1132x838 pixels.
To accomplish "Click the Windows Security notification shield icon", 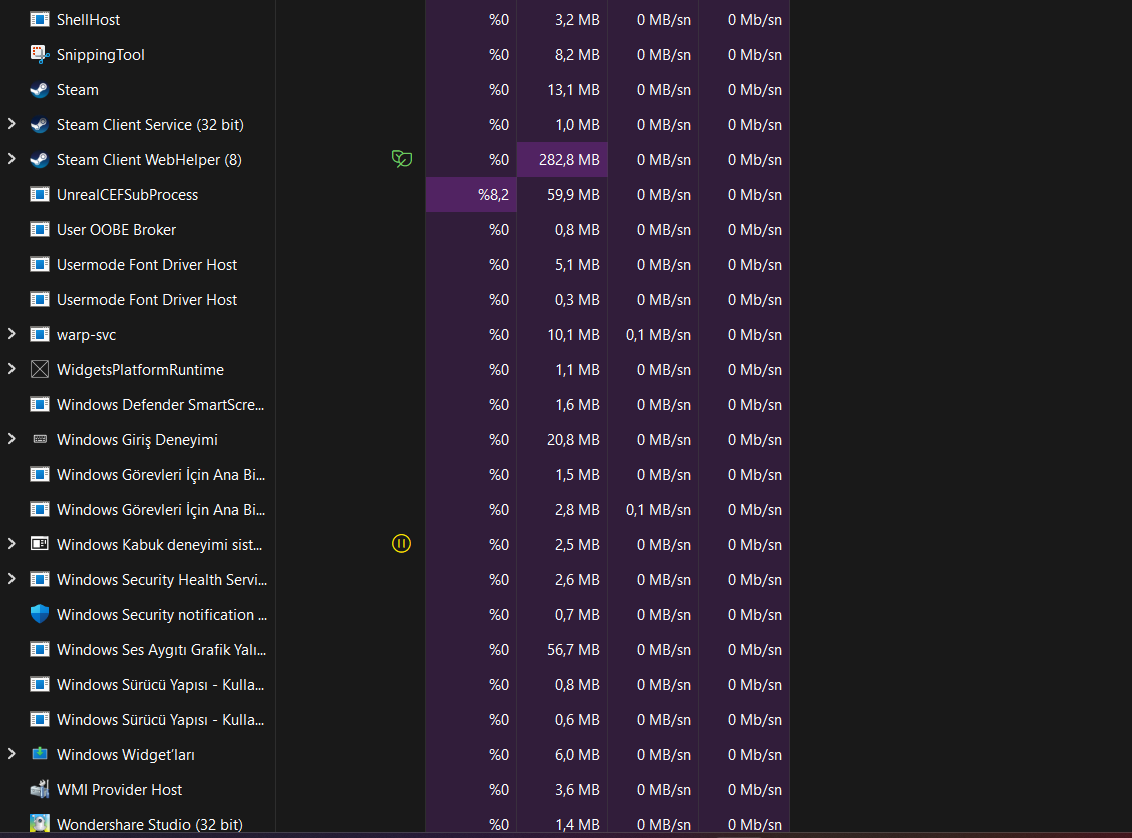I will tap(40, 614).
